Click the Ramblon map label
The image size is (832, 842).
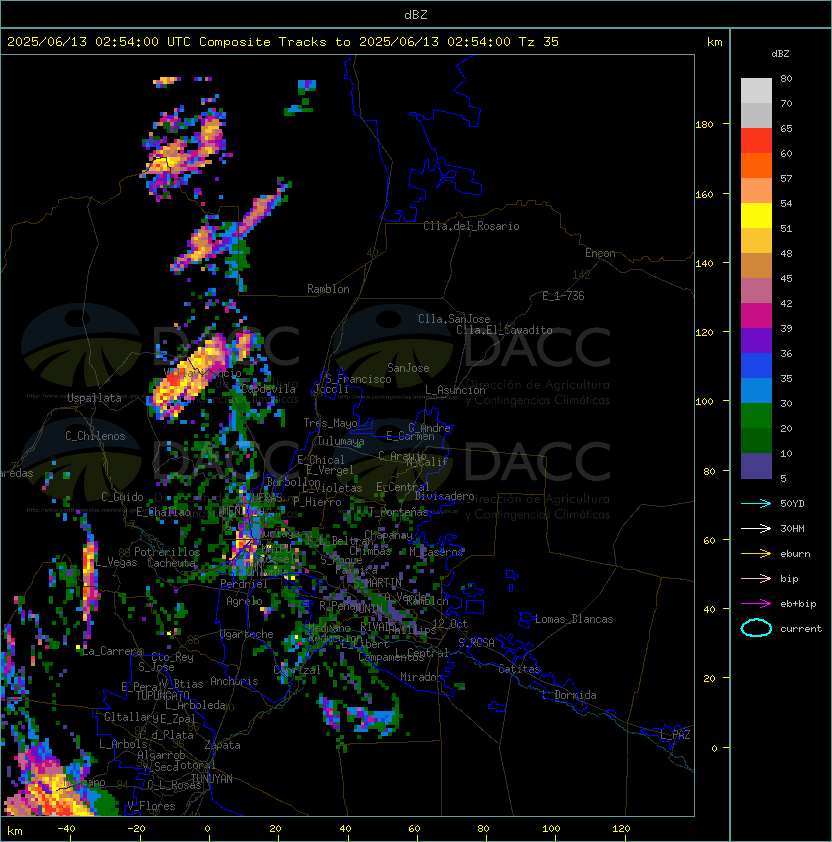328,289
